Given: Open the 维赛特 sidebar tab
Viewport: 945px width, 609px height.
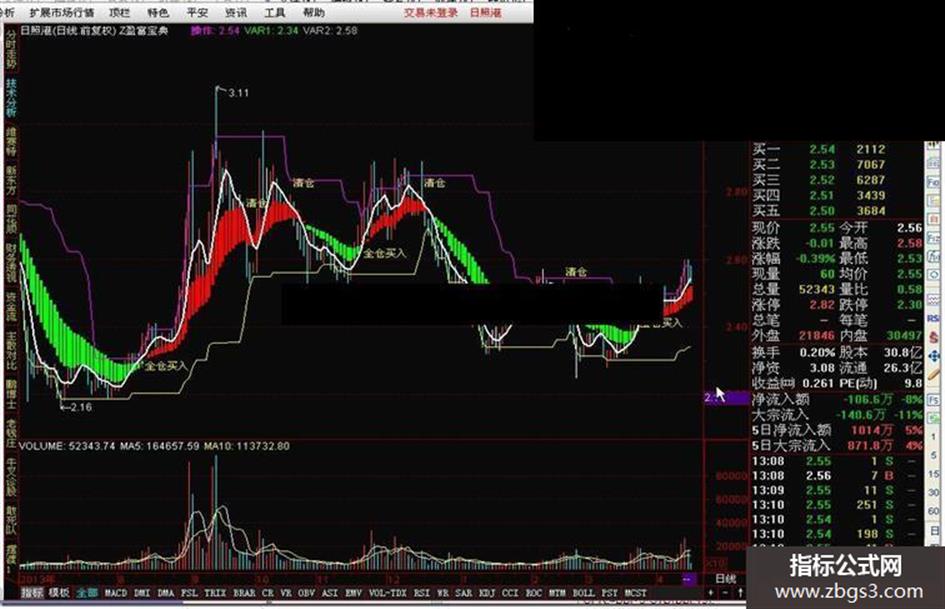Looking at the screenshot, I should (11, 140).
